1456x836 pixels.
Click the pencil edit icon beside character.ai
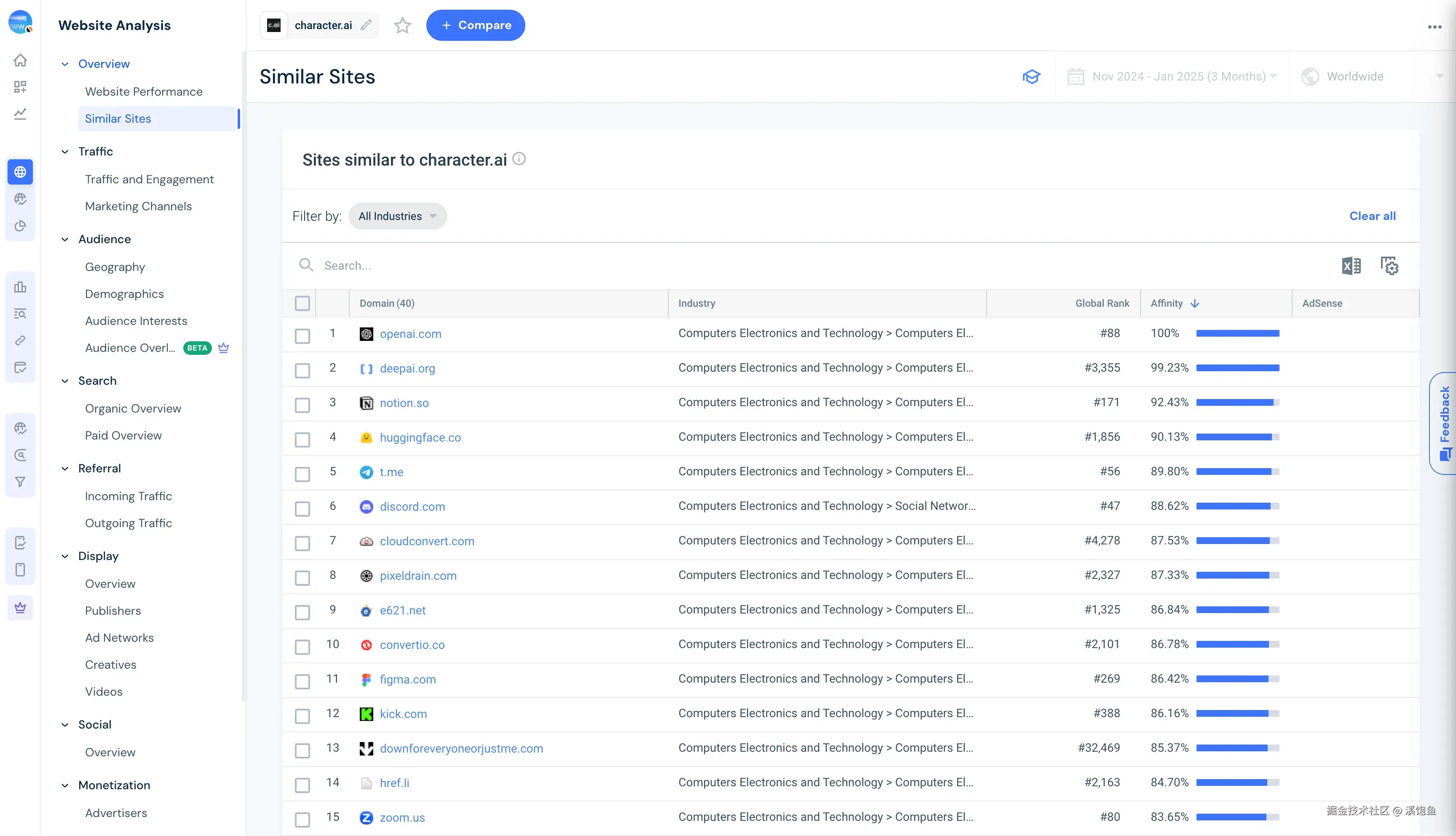pyautogui.click(x=366, y=25)
